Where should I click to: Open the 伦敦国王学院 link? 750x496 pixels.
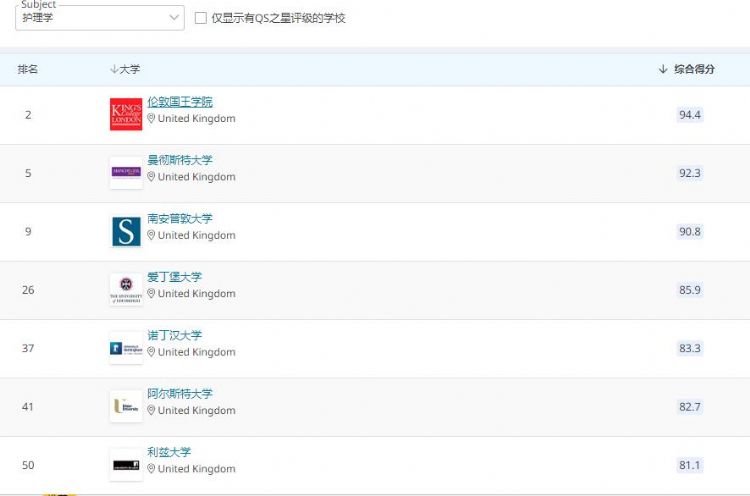tap(180, 102)
